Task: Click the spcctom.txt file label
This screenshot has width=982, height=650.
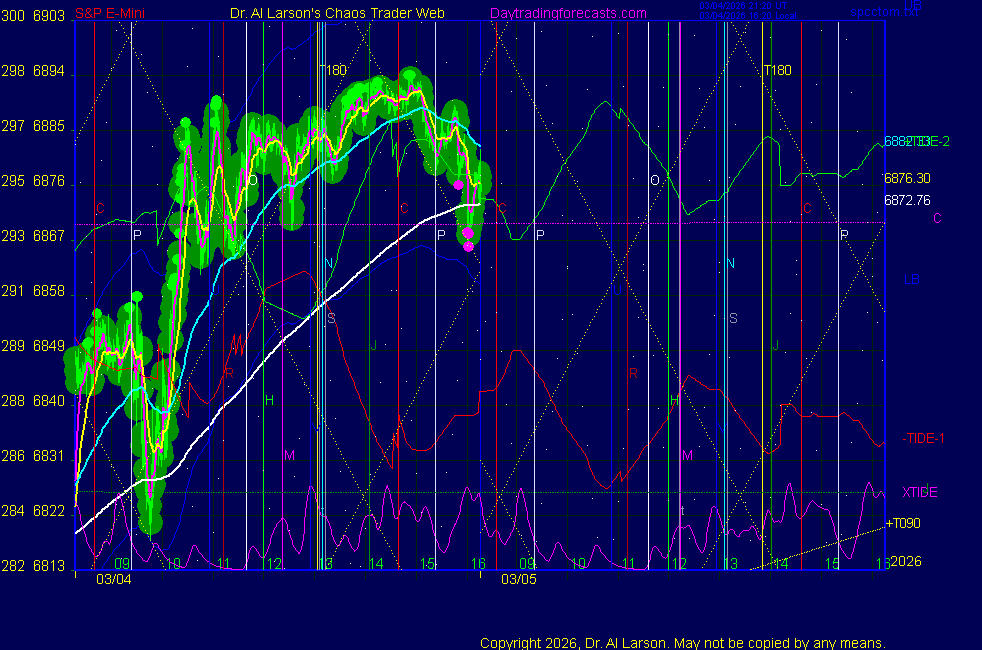Action: tap(876, 13)
